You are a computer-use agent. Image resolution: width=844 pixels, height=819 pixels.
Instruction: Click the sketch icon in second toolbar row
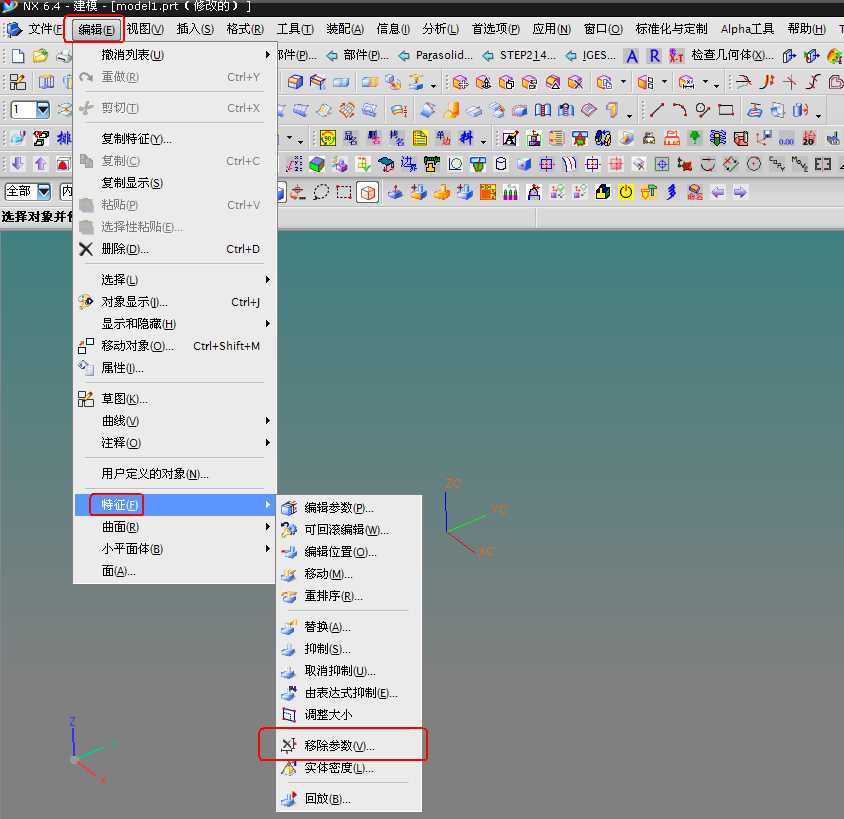coord(18,82)
